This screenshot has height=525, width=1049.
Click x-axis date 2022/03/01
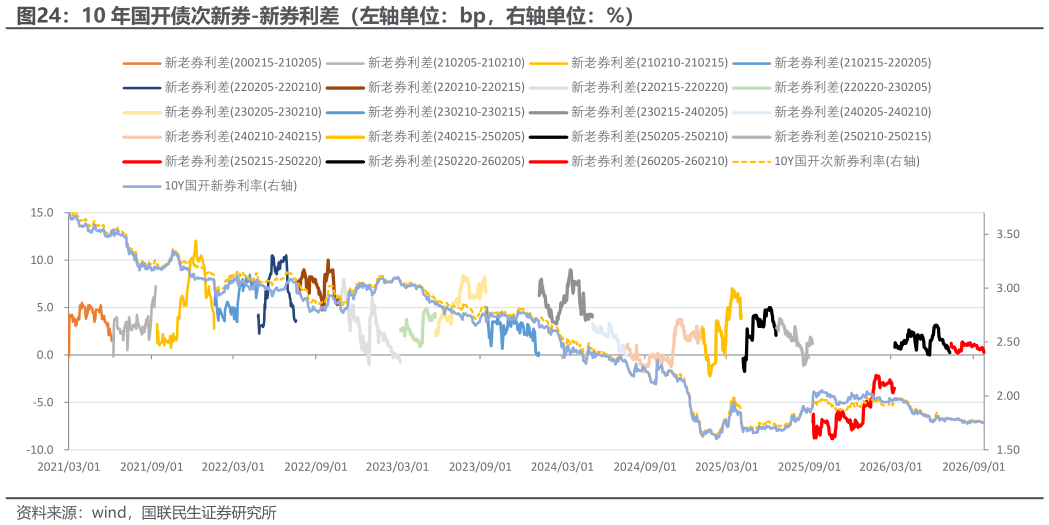233,467
